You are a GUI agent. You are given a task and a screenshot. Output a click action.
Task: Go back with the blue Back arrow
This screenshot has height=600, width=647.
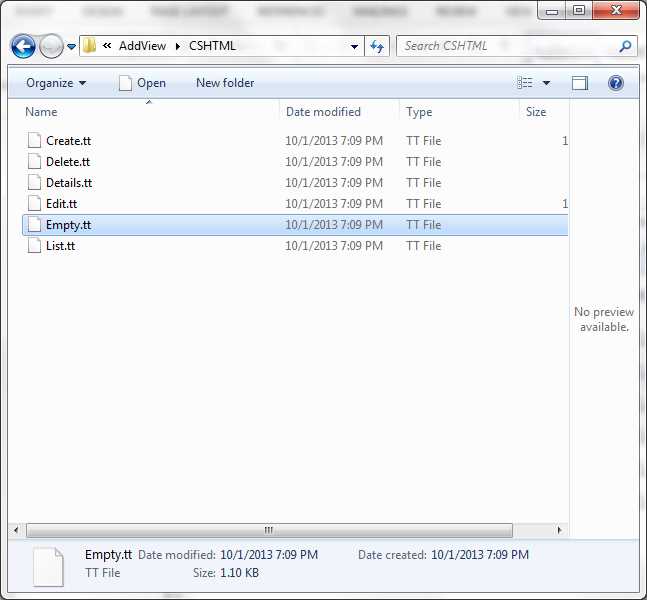(x=23, y=46)
